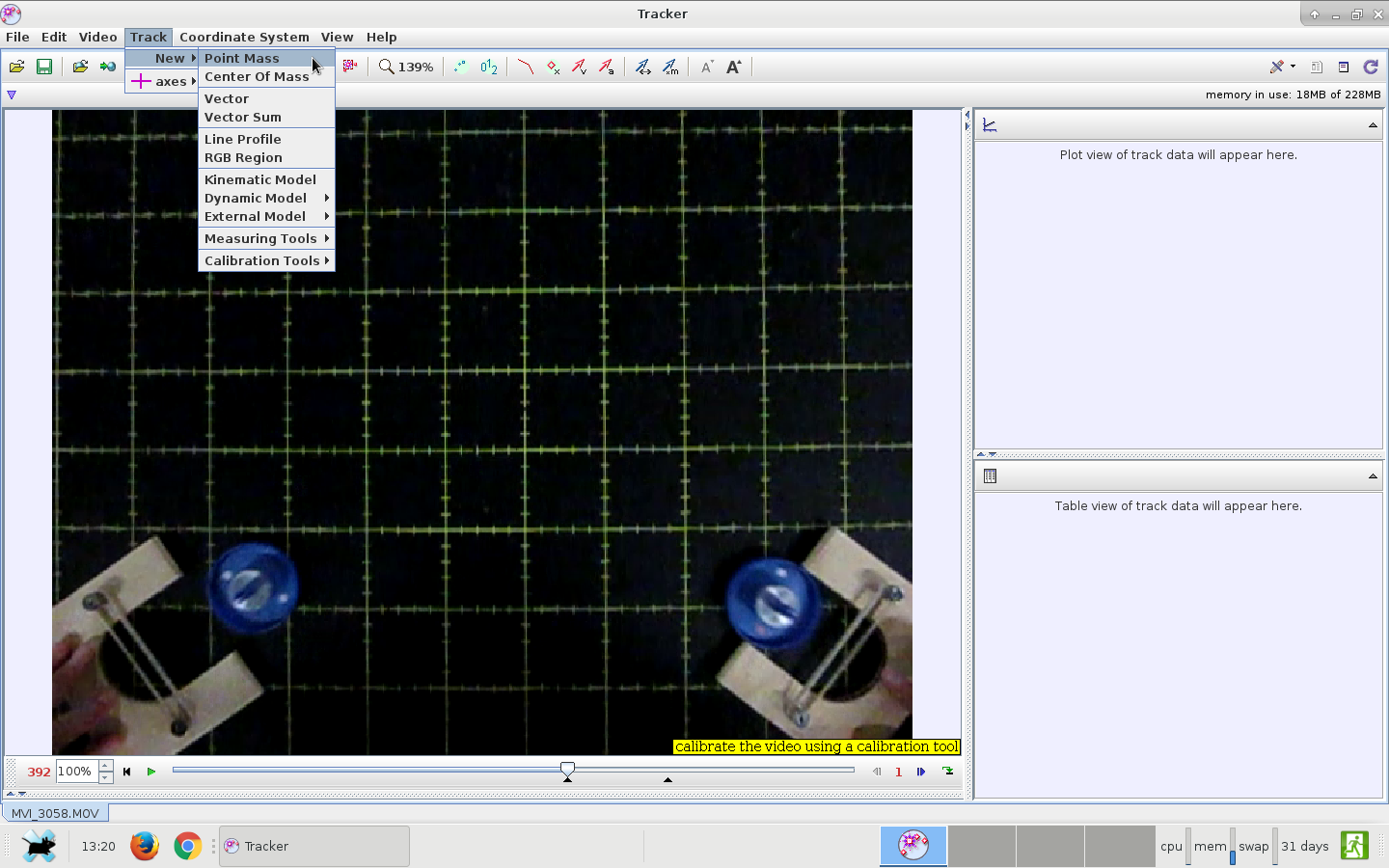Step forward one video frame
This screenshot has width=1389, height=868.
click(921, 772)
